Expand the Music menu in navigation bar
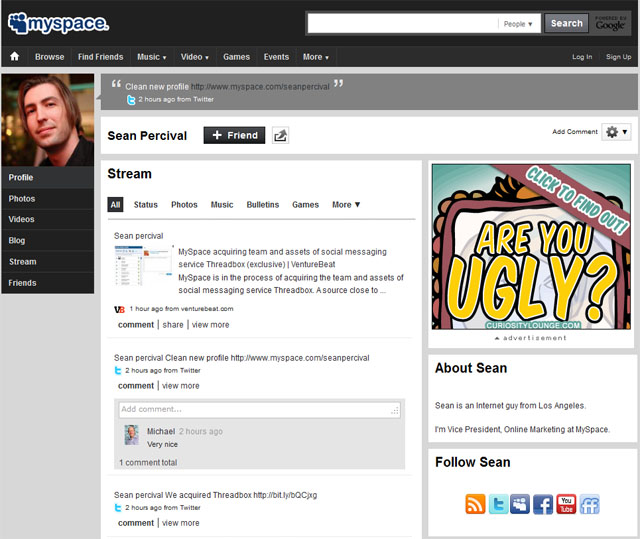640x539 pixels. click(x=151, y=57)
